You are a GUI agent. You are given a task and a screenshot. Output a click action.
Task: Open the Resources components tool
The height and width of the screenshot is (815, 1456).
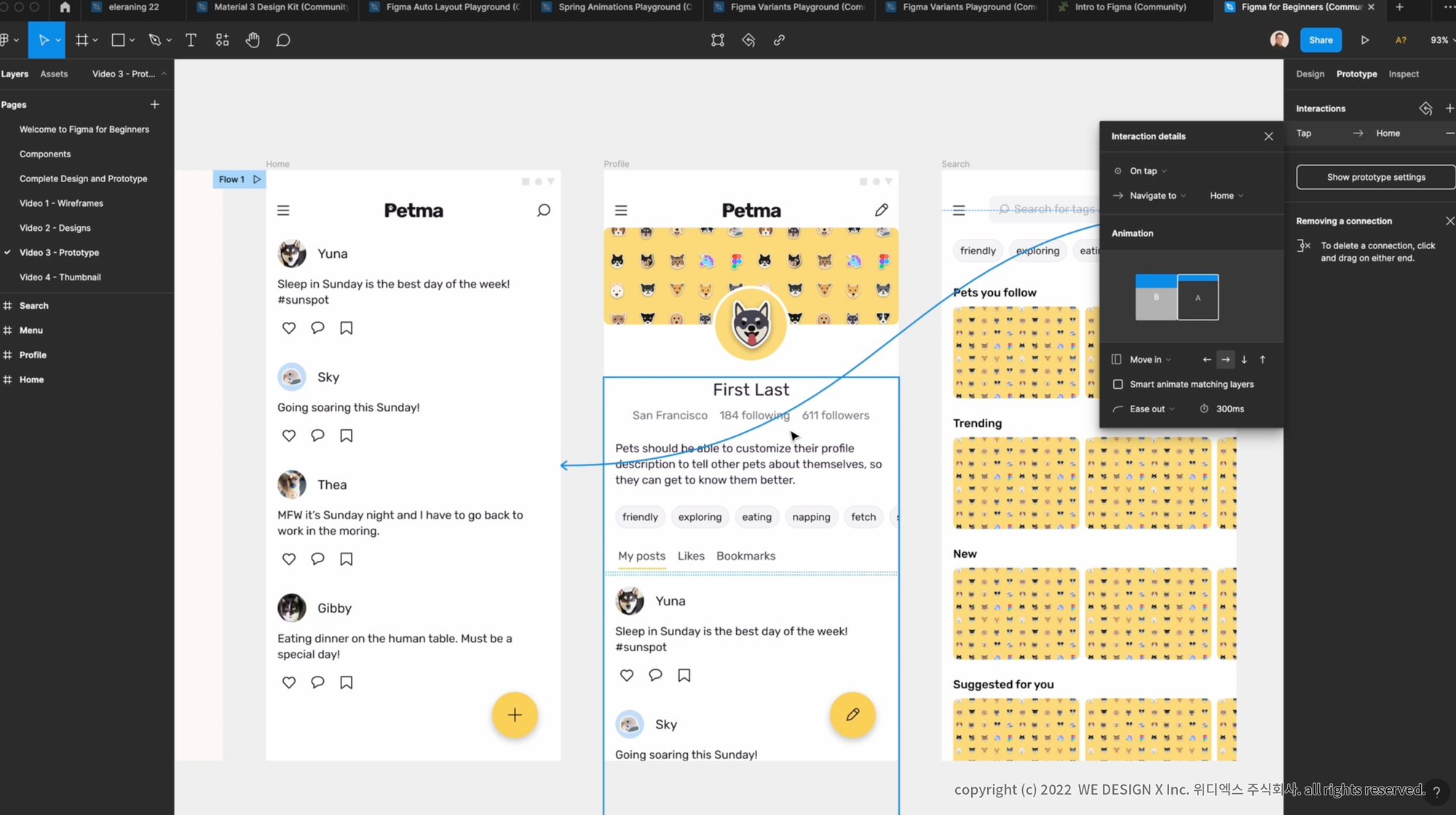[222, 40]
